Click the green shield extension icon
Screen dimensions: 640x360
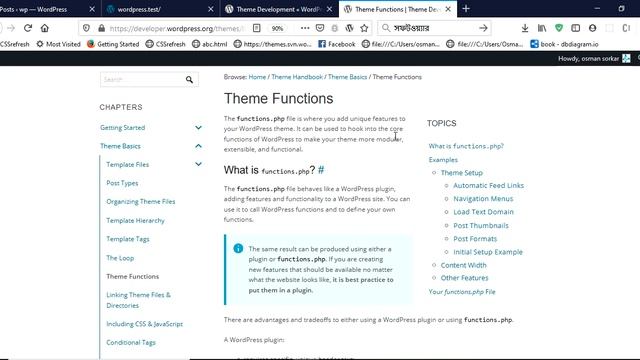(x=559, y=28)
